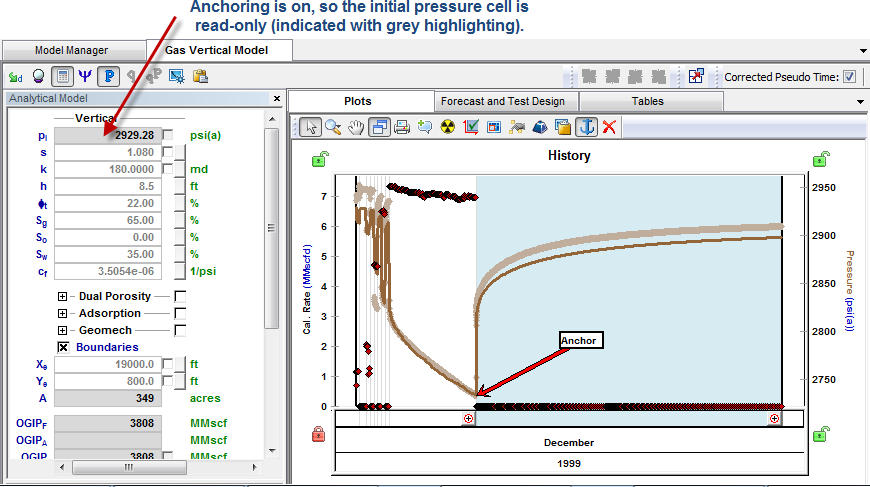Select the pan hand tool
The height and width of the screenshot is (487, 870).
point(356,126)
